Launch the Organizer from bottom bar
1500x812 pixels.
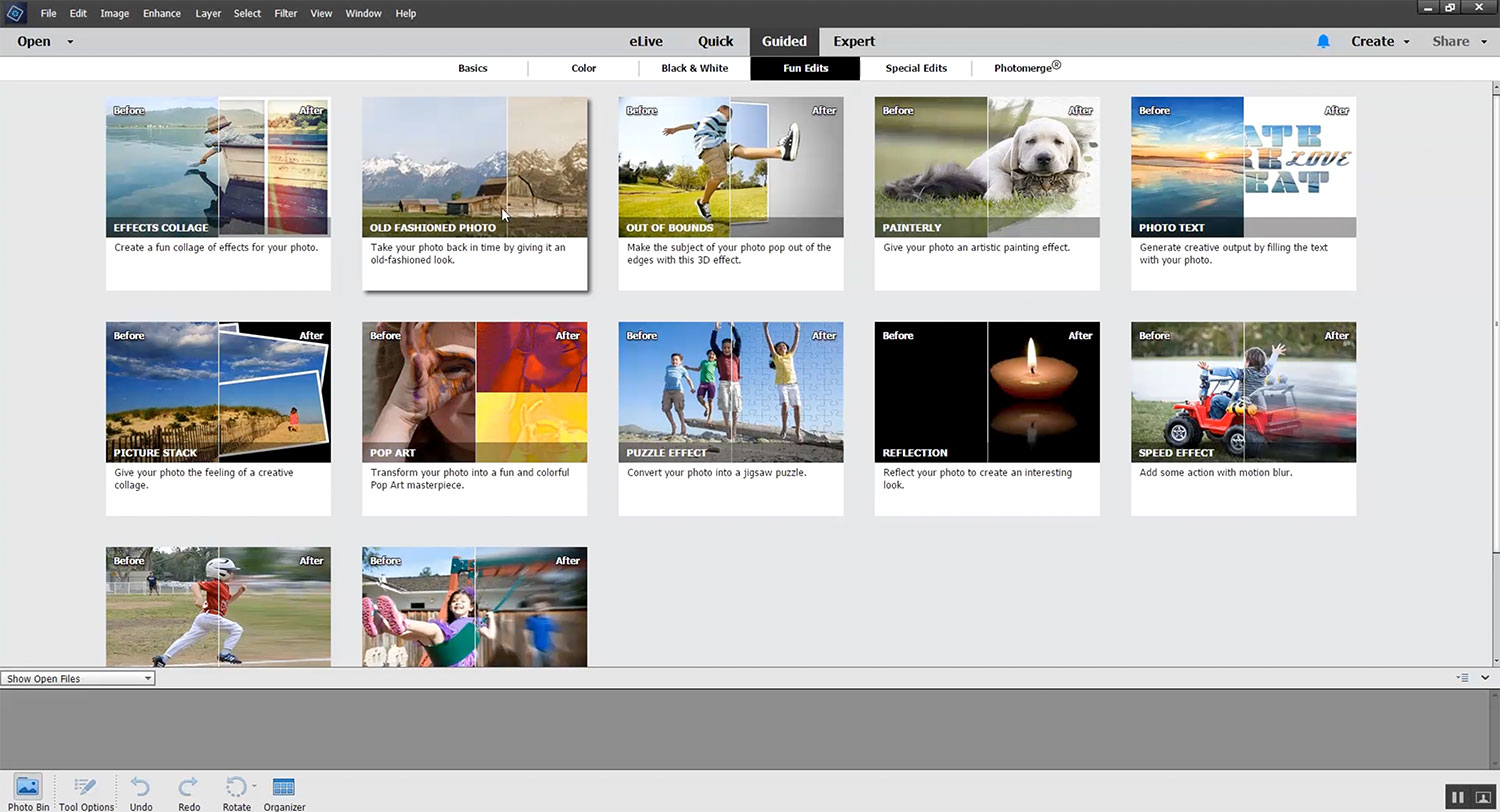pyautogui.click(x=284, y=789)
